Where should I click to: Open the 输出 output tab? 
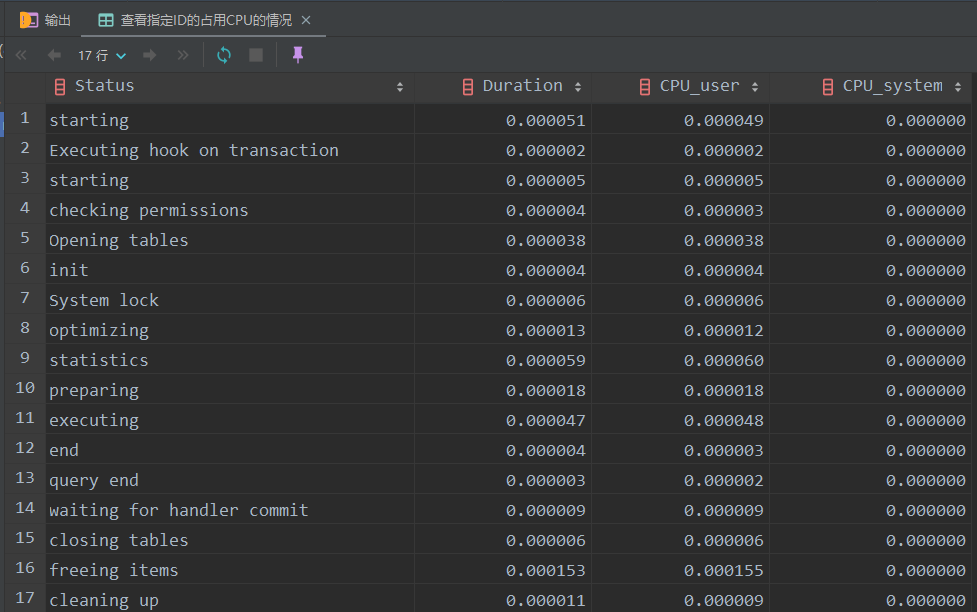click(45, 21)
